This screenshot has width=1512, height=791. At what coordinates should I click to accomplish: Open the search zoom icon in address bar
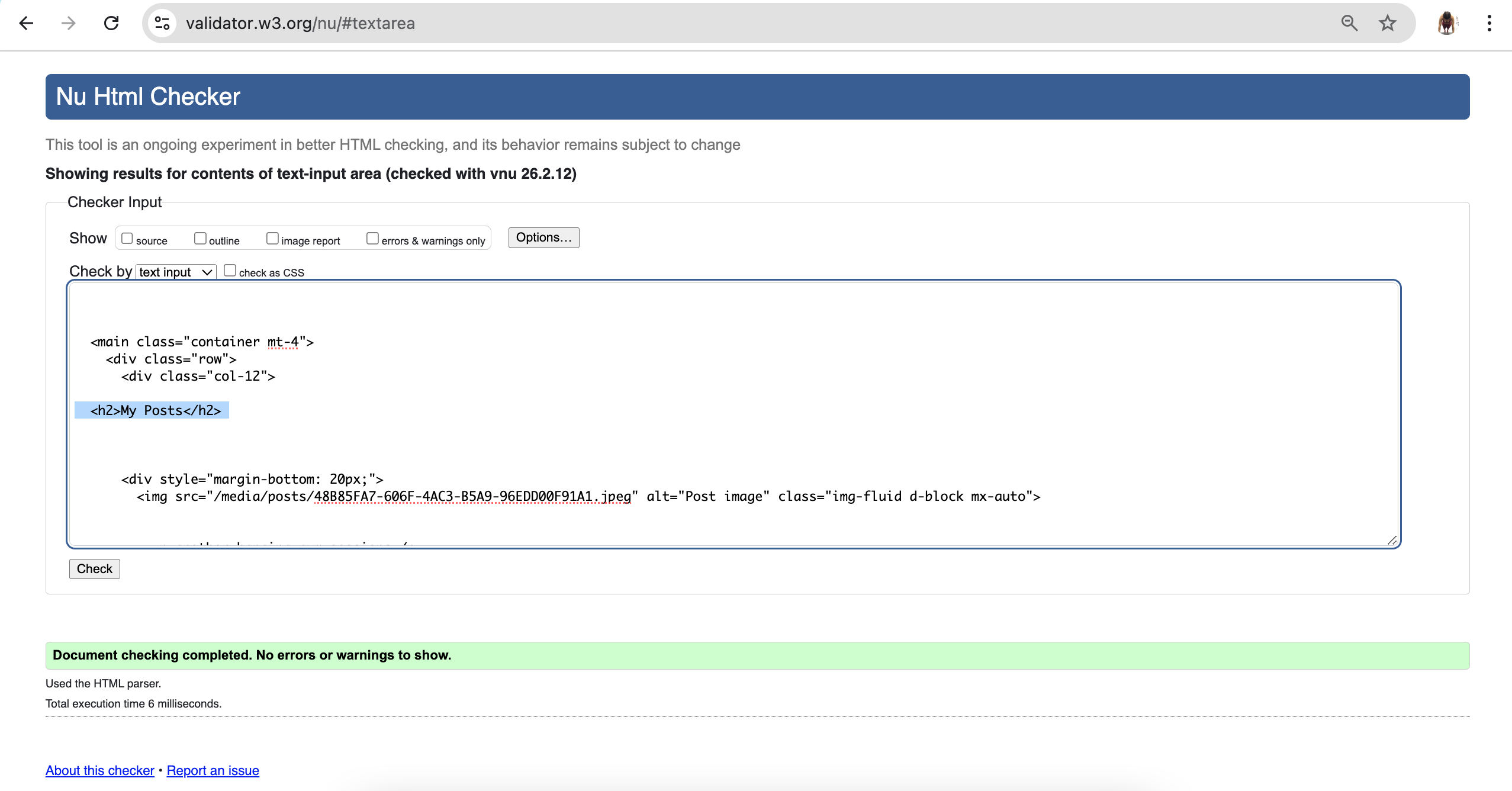[x=1349, y=23]
